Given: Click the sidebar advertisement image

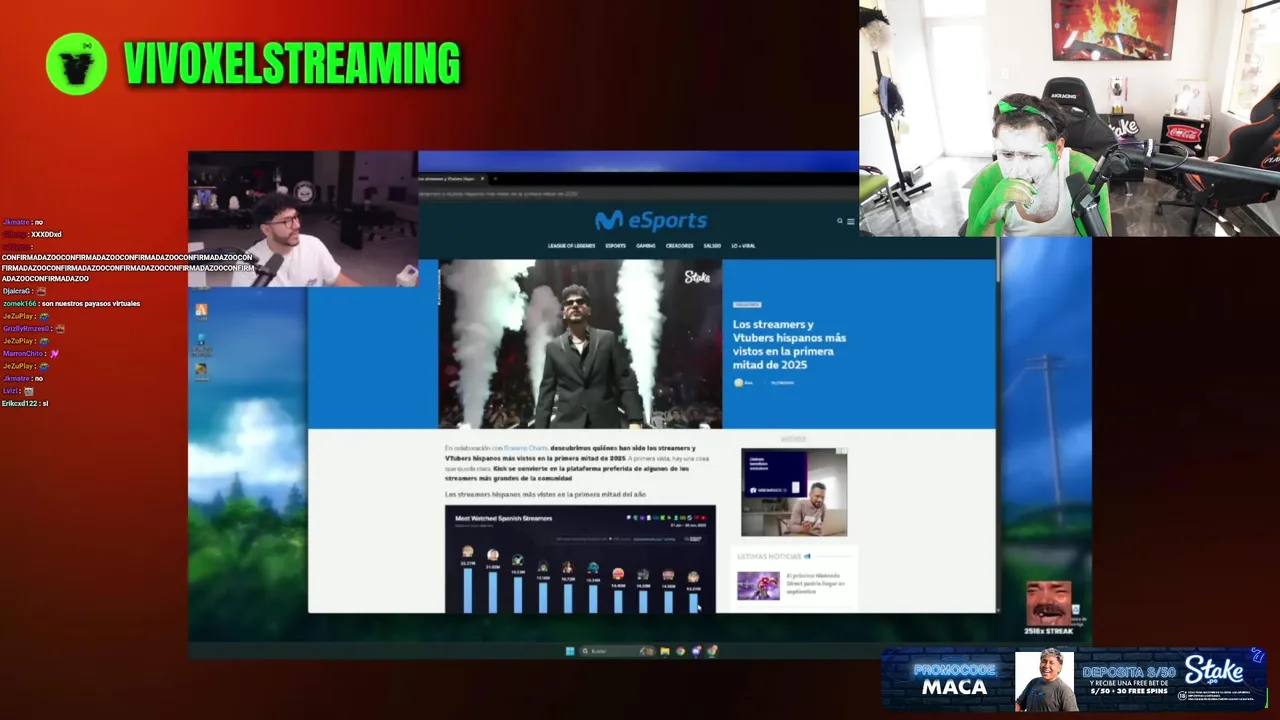Looking at the screenshot, I should click(x=794, y=492).
